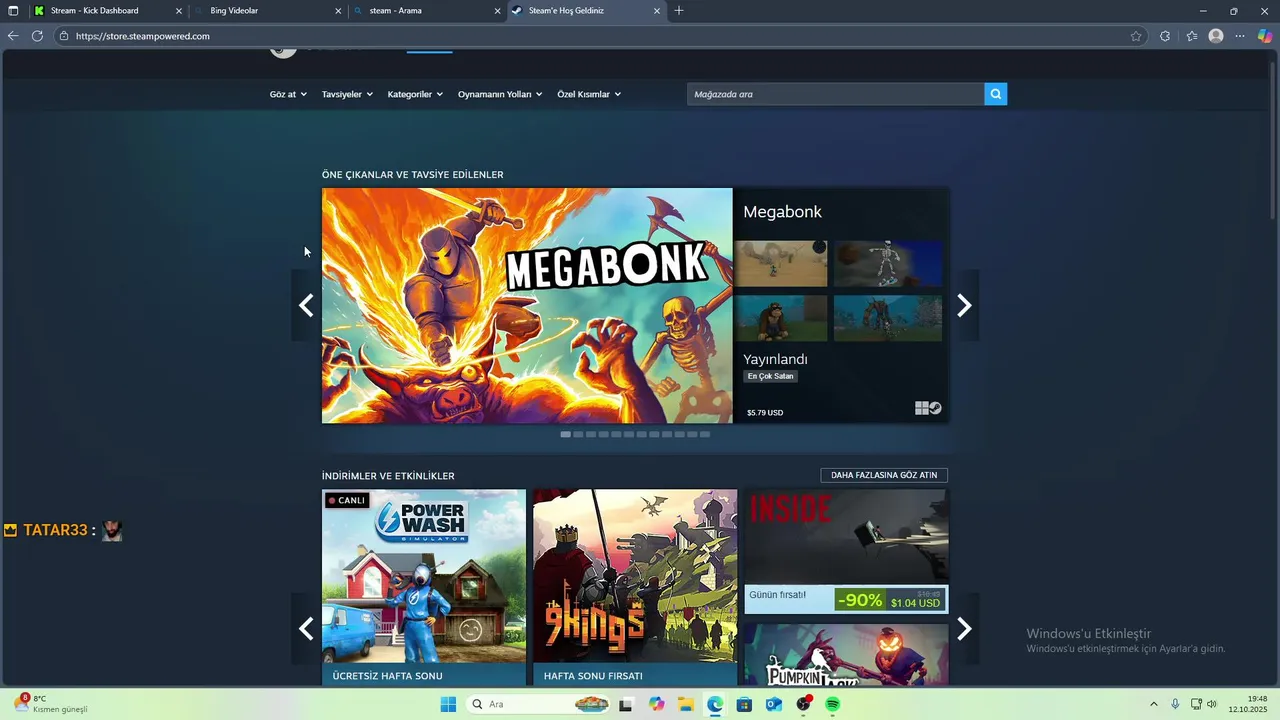Click the blue store search magnifier button
Viewport: 1280px width, 720px height.
point(995,94)
